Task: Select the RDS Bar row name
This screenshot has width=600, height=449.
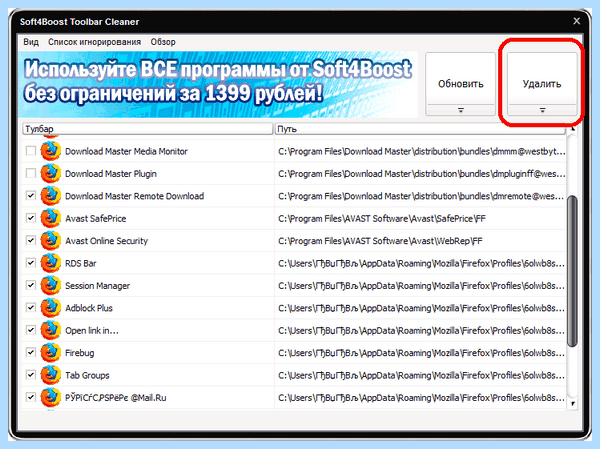Action: click(81, 263)
